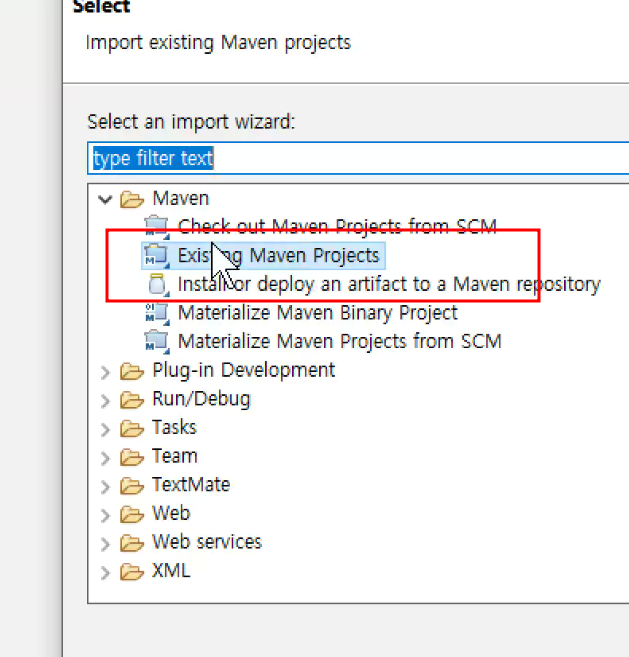Image resolution: width=629 pixels, height=657 pixels.
Task: Click the Install or deploy artifact jar icon
Action: [x=158, y=284]
